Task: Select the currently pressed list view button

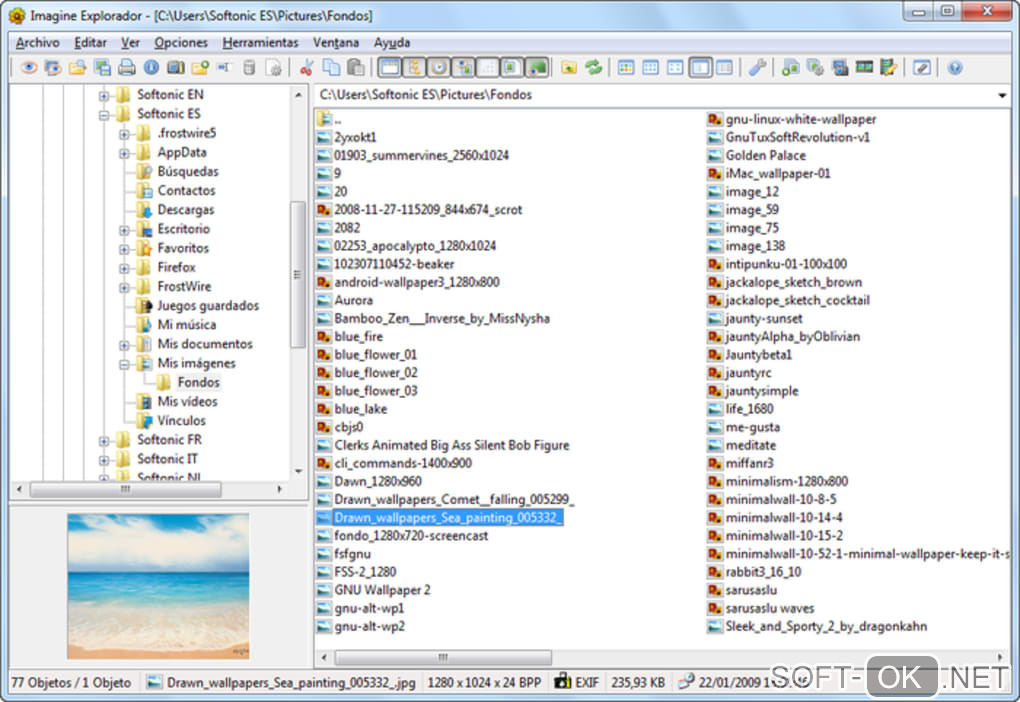Action: [700, 68]
